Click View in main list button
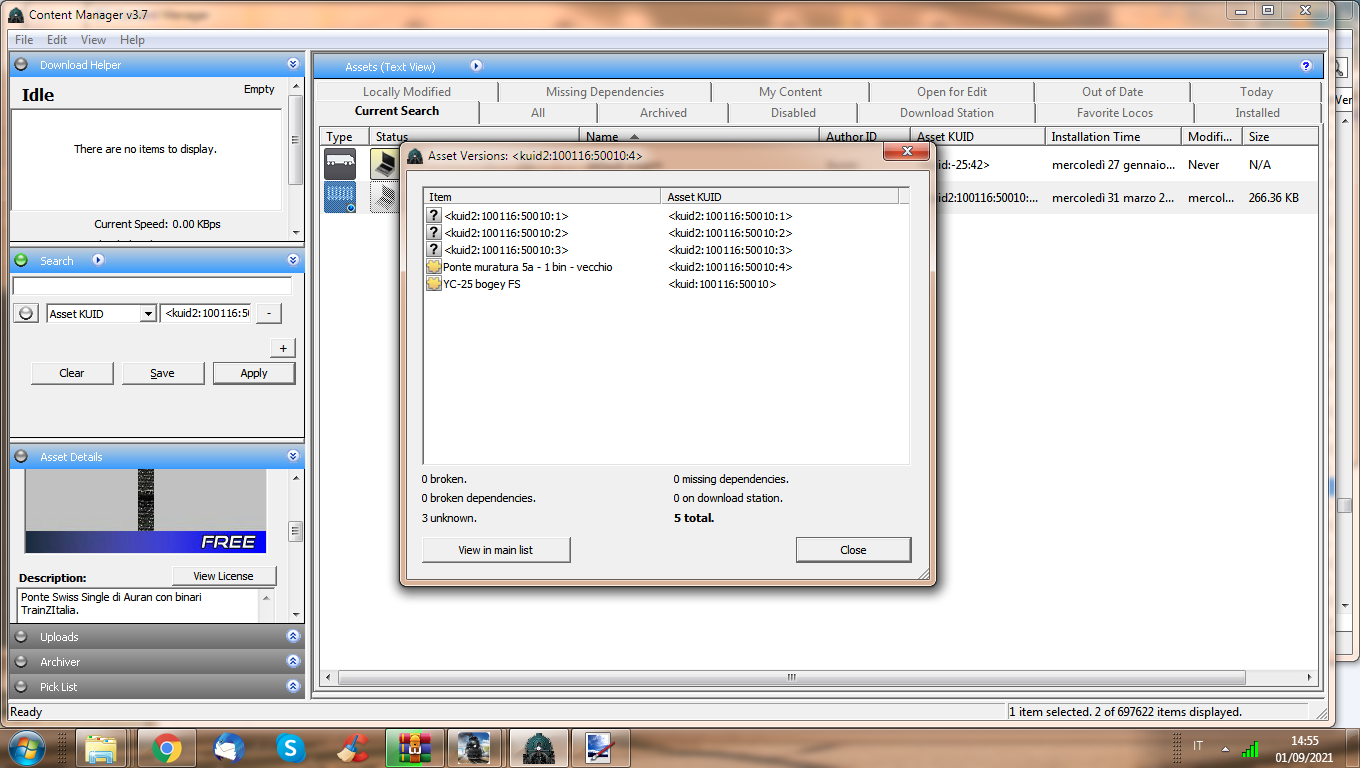 click(x=496, y=550)
